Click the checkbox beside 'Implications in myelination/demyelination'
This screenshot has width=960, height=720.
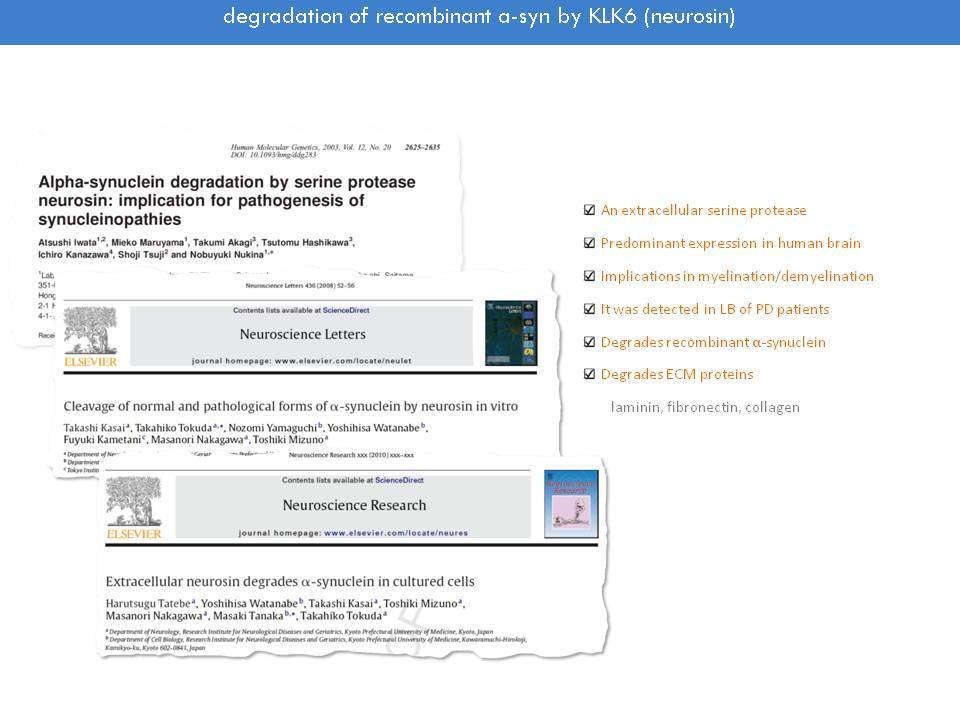pos(589,276)
